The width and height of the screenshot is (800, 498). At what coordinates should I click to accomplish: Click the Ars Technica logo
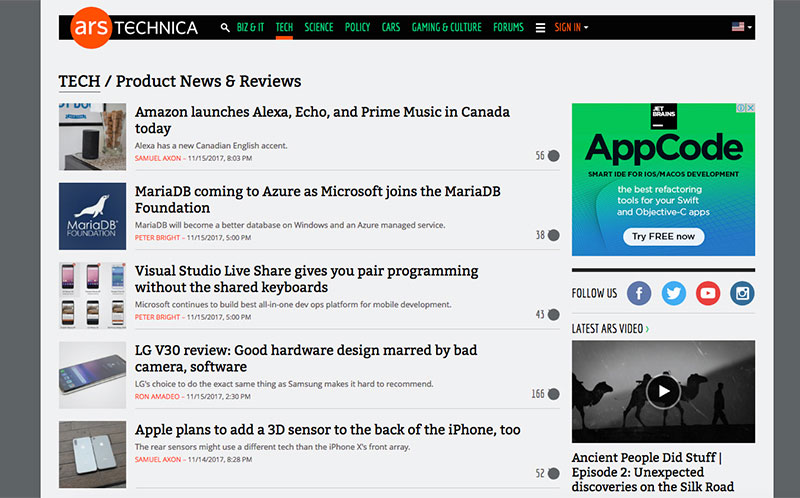[134, 28]
